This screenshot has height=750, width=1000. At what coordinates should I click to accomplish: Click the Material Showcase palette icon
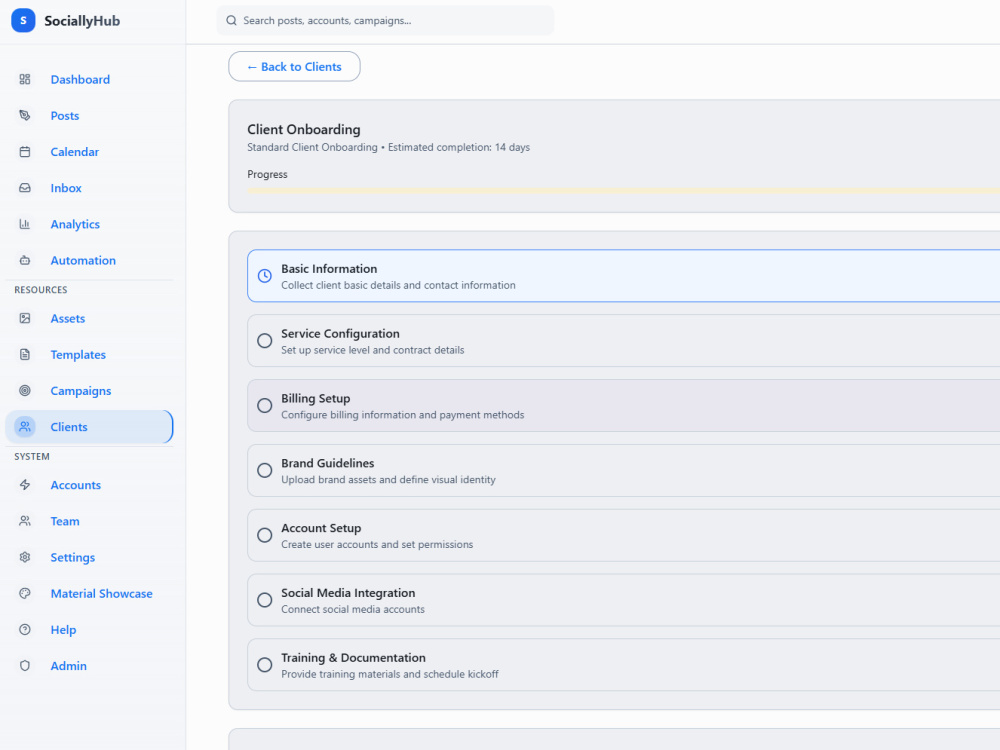pyautogui.click(x=25, y=593)
